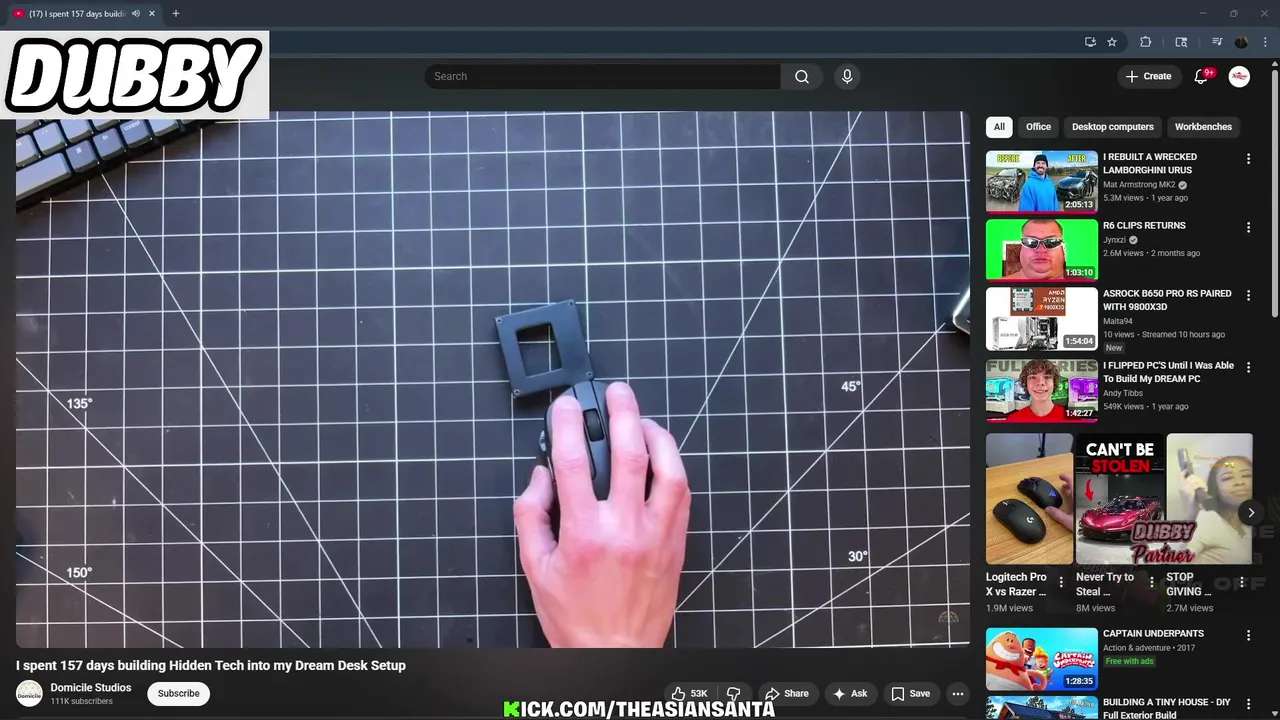This screenshot has height=720, width=1280.
Task: Open the Create button
Action: tap(1148, 77)
